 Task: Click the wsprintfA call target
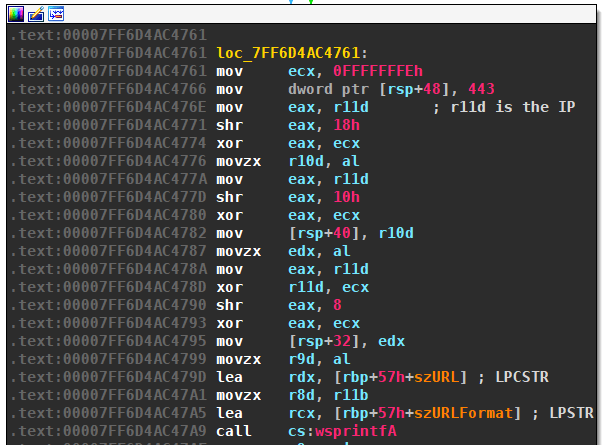click(x=356, y=431)
